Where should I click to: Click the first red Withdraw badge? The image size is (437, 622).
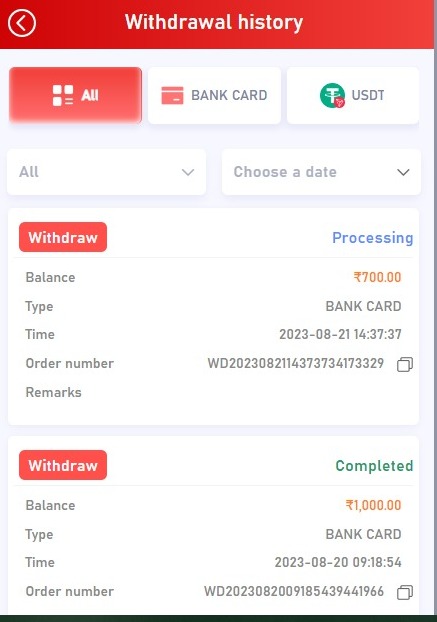(63, 237)
